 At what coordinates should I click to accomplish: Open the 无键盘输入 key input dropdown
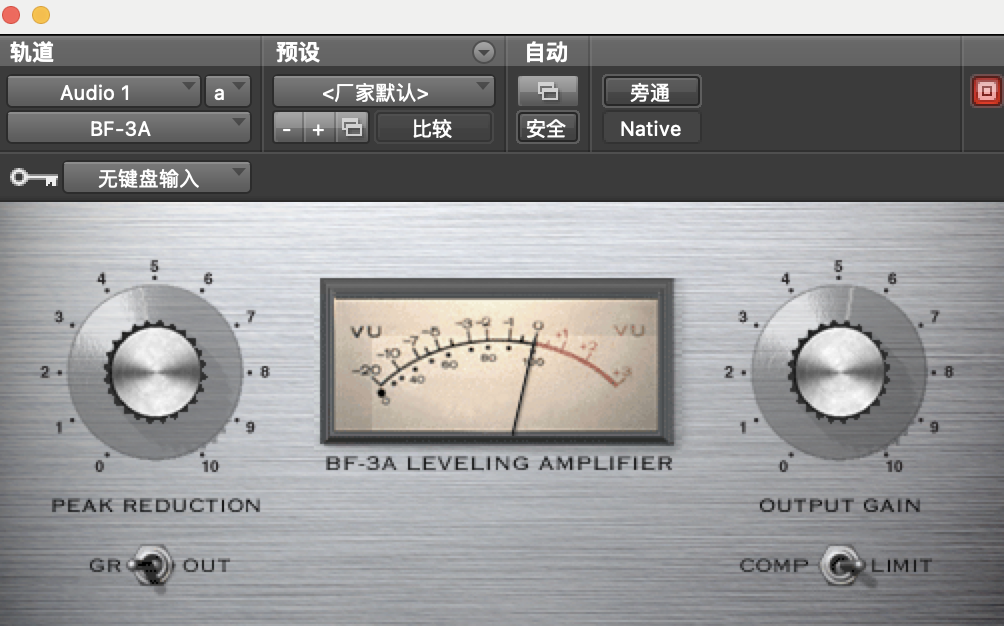click(157, 178)
